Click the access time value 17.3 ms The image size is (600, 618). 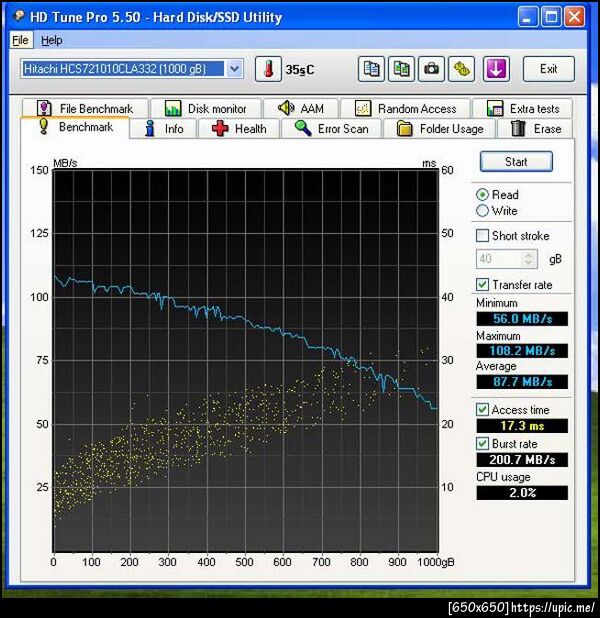coord(522,426)
